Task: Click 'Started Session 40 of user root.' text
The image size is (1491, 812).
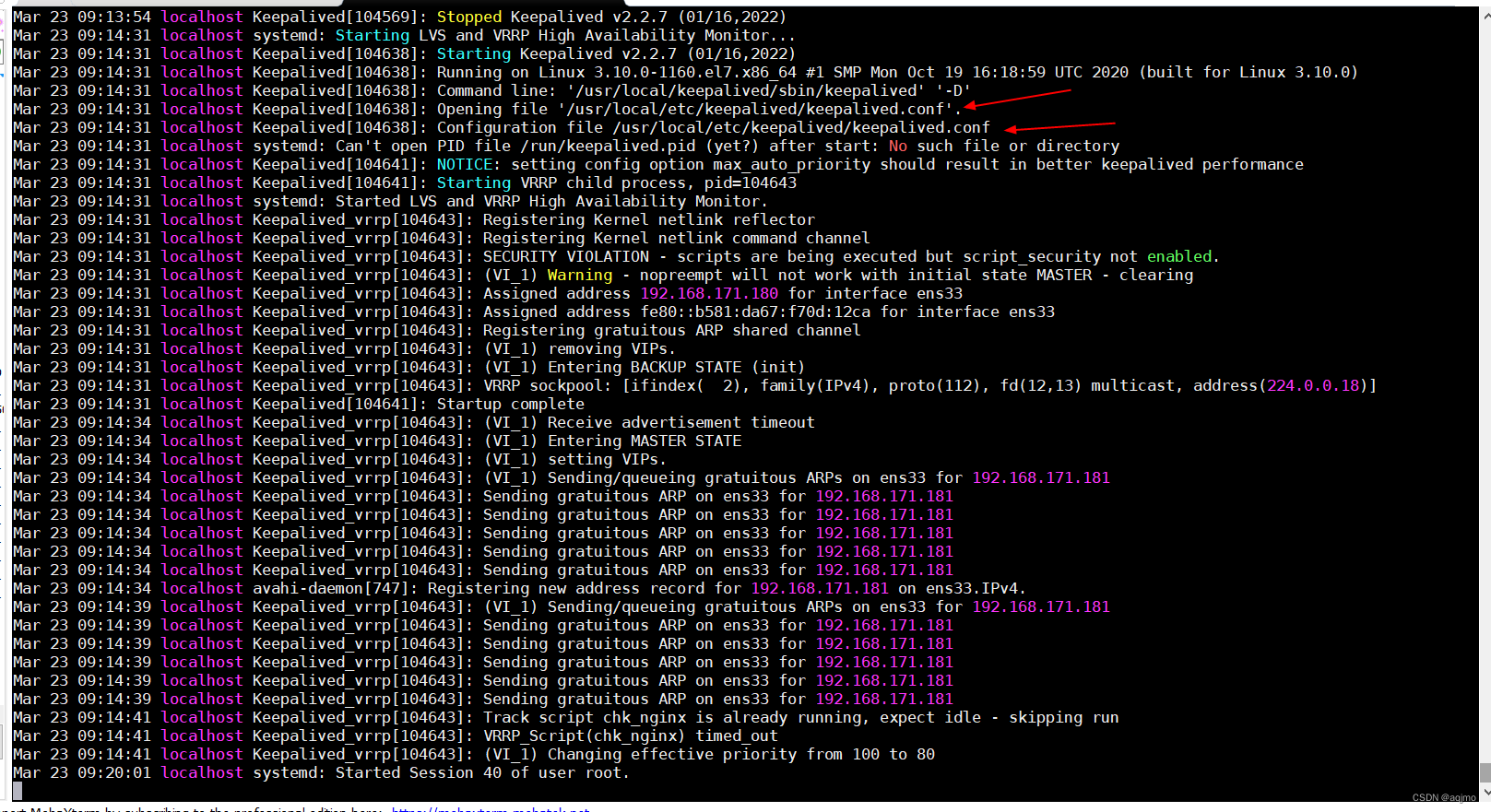Action: (482, 772)
